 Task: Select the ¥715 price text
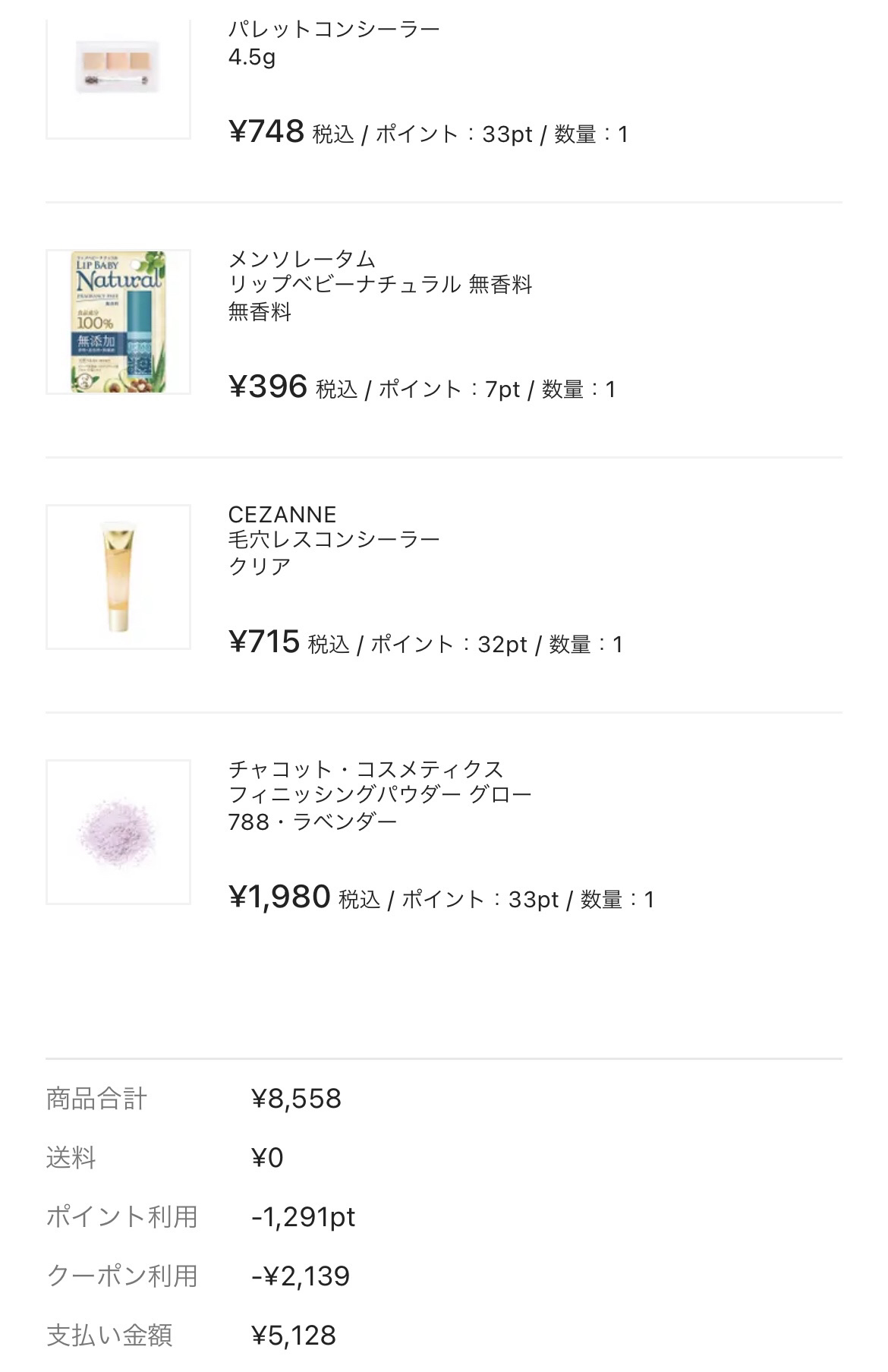pyautogui.click(x=264, y=642)
